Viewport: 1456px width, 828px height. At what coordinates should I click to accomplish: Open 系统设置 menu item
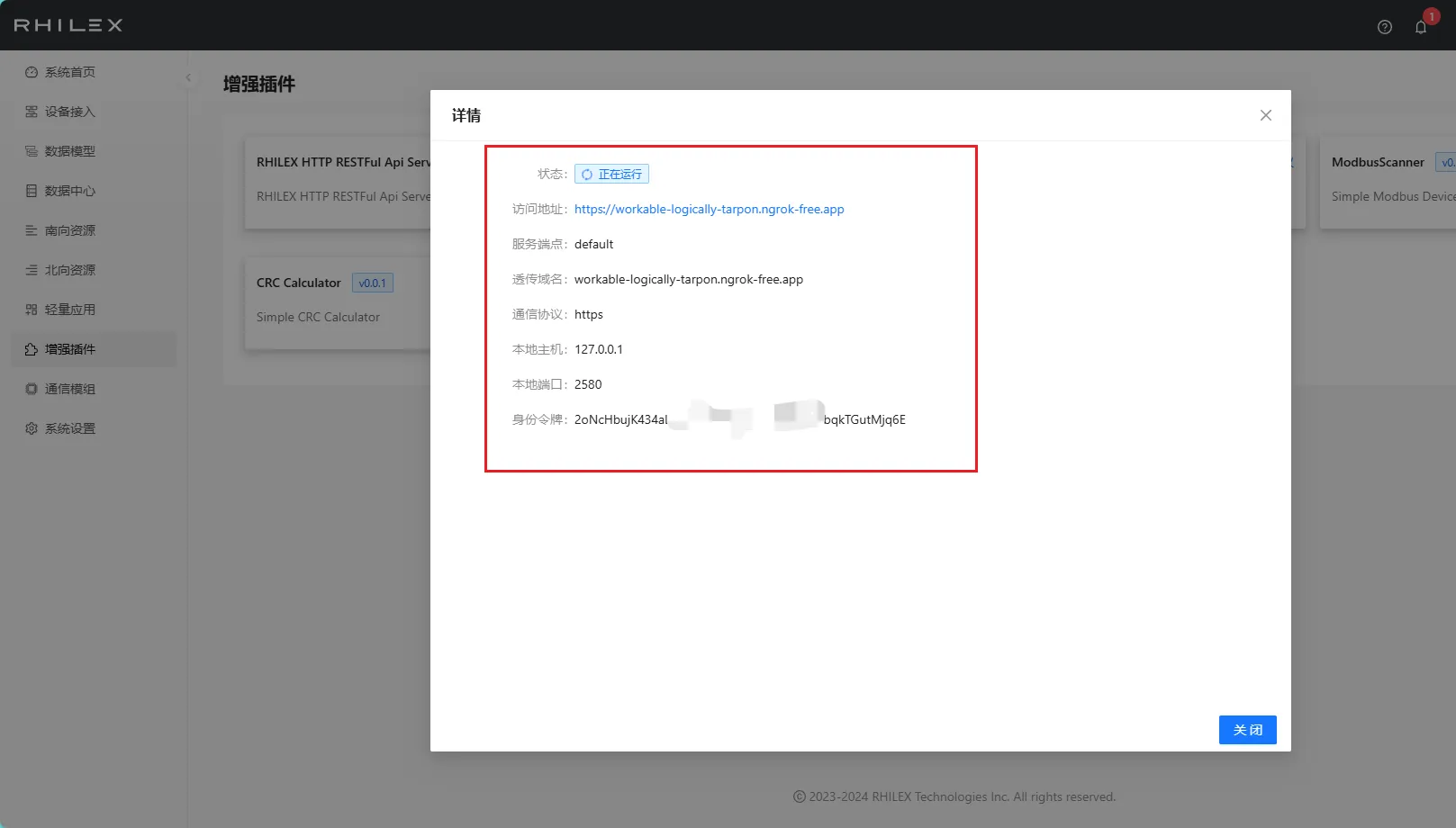[94, 428]
